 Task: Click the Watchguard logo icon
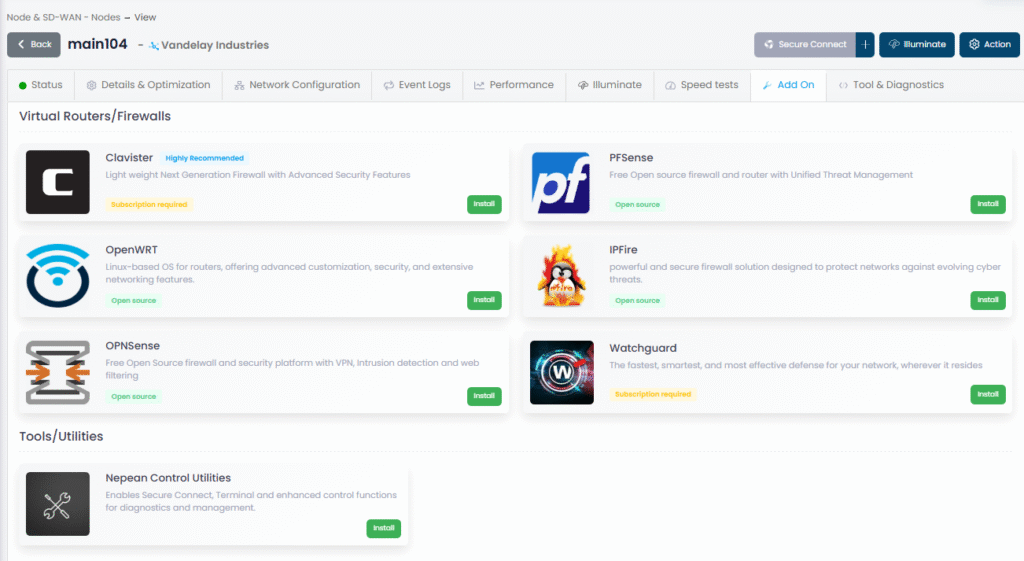(x=560, y=372)
